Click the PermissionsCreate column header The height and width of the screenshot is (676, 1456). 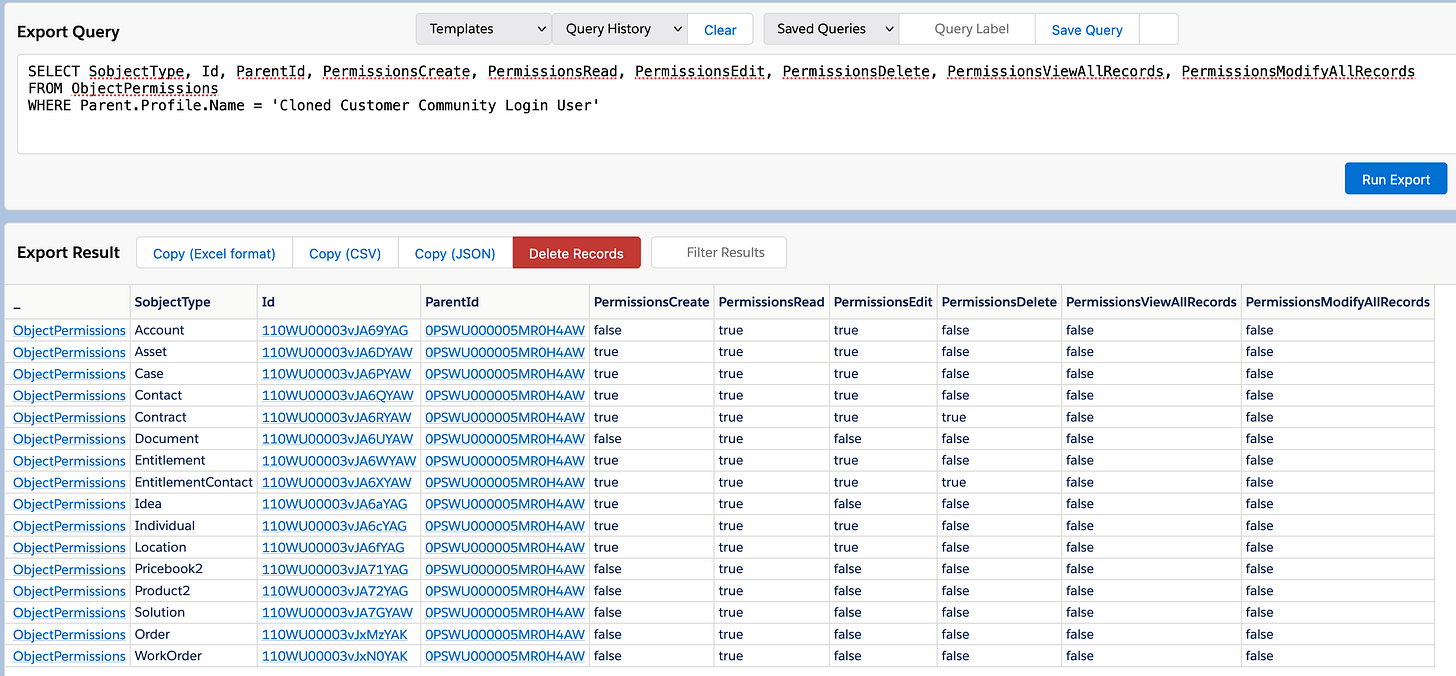(651, 302)
